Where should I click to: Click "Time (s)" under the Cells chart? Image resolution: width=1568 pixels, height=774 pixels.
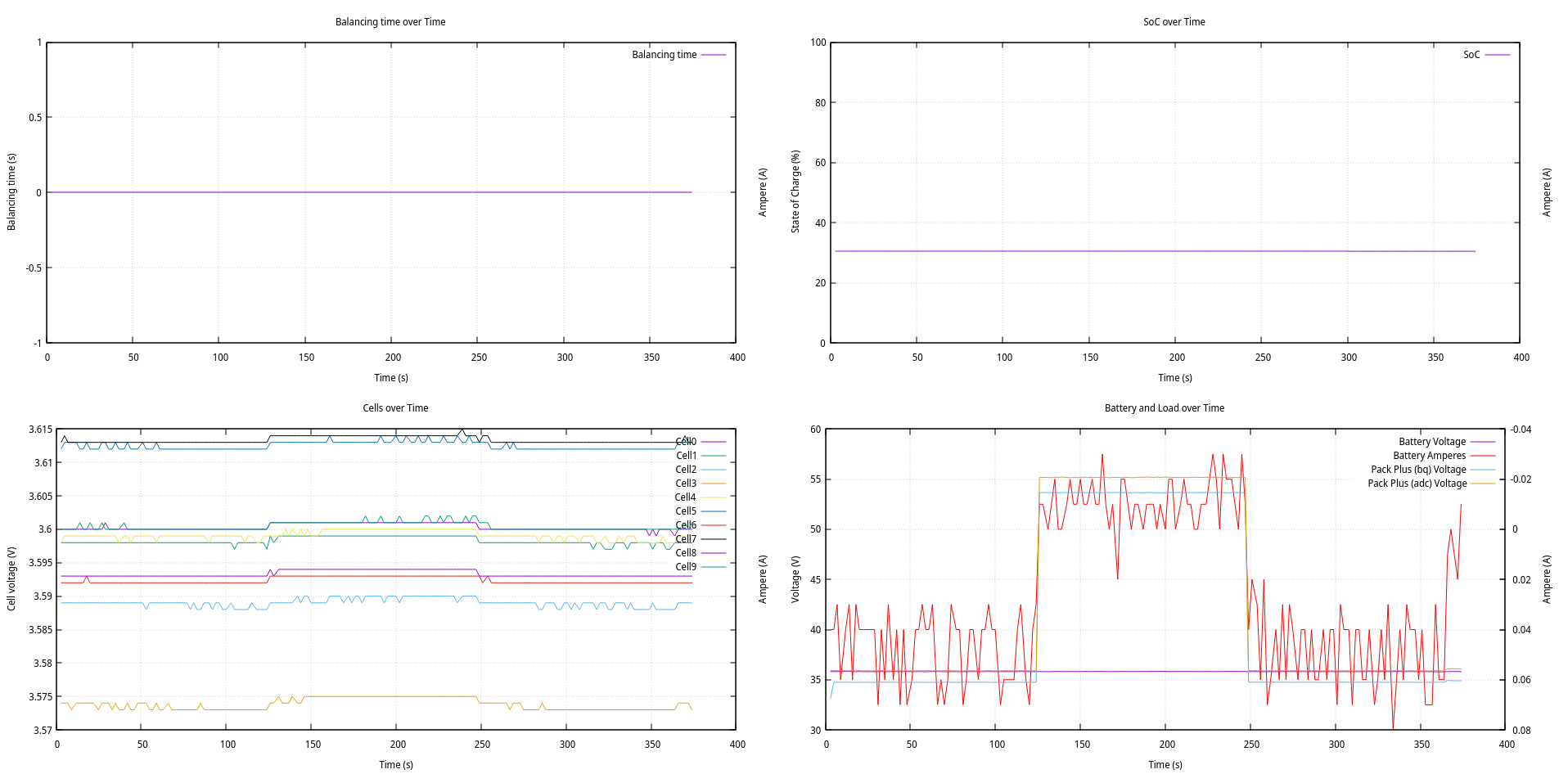(x=396, y=765)
